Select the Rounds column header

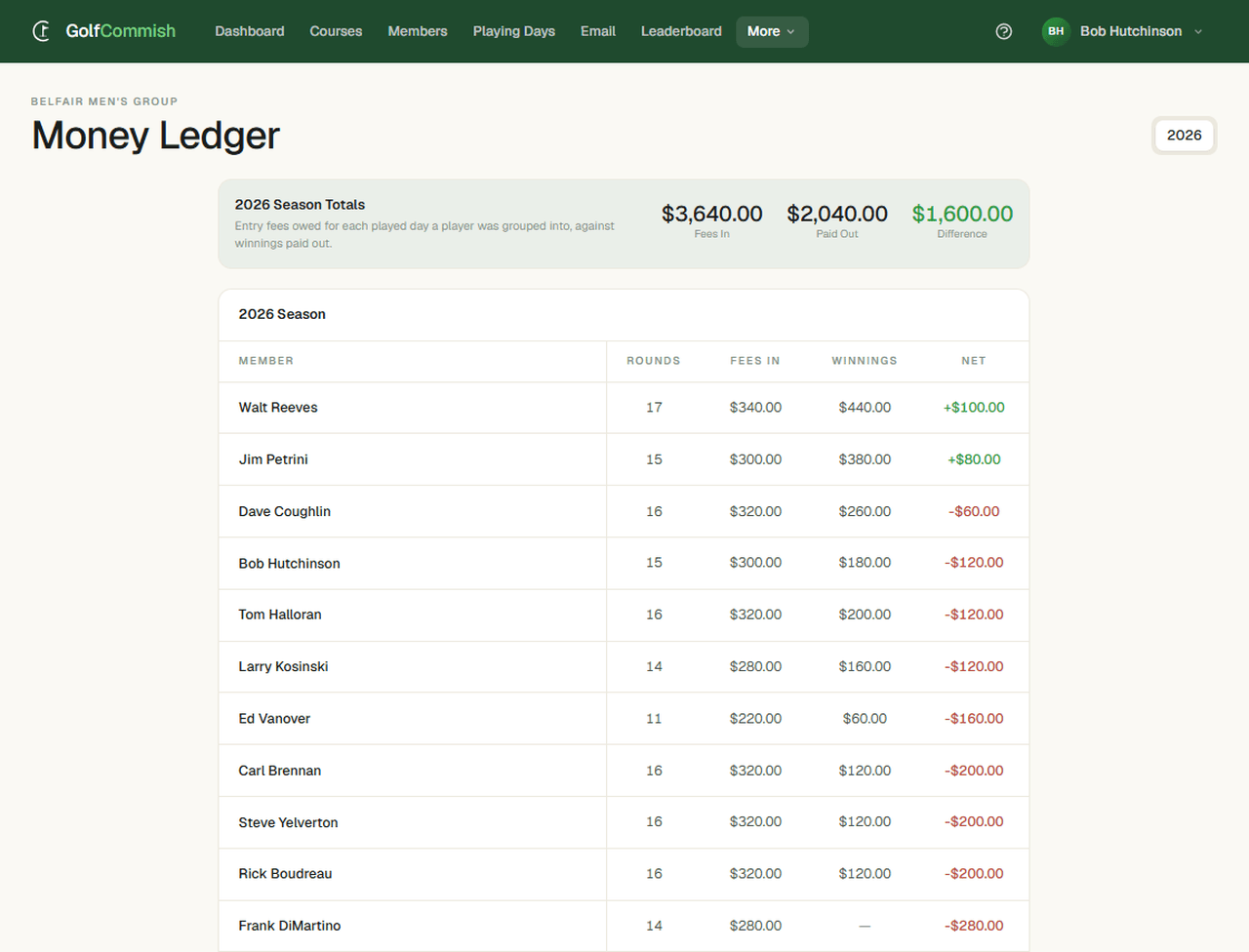[654, 361]
